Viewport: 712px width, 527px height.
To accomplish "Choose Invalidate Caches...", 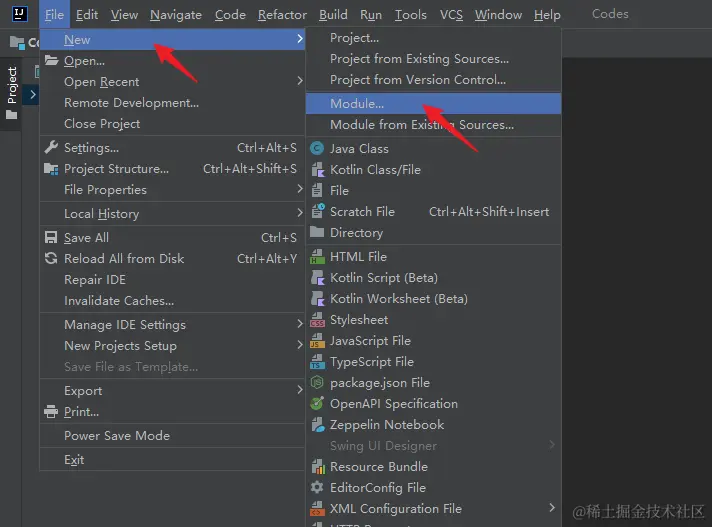I will tap(172, 300).
